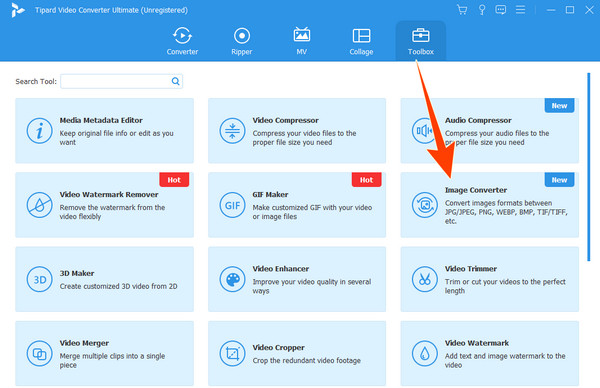Open the hamburger menu in title bar

pos(520,10)
